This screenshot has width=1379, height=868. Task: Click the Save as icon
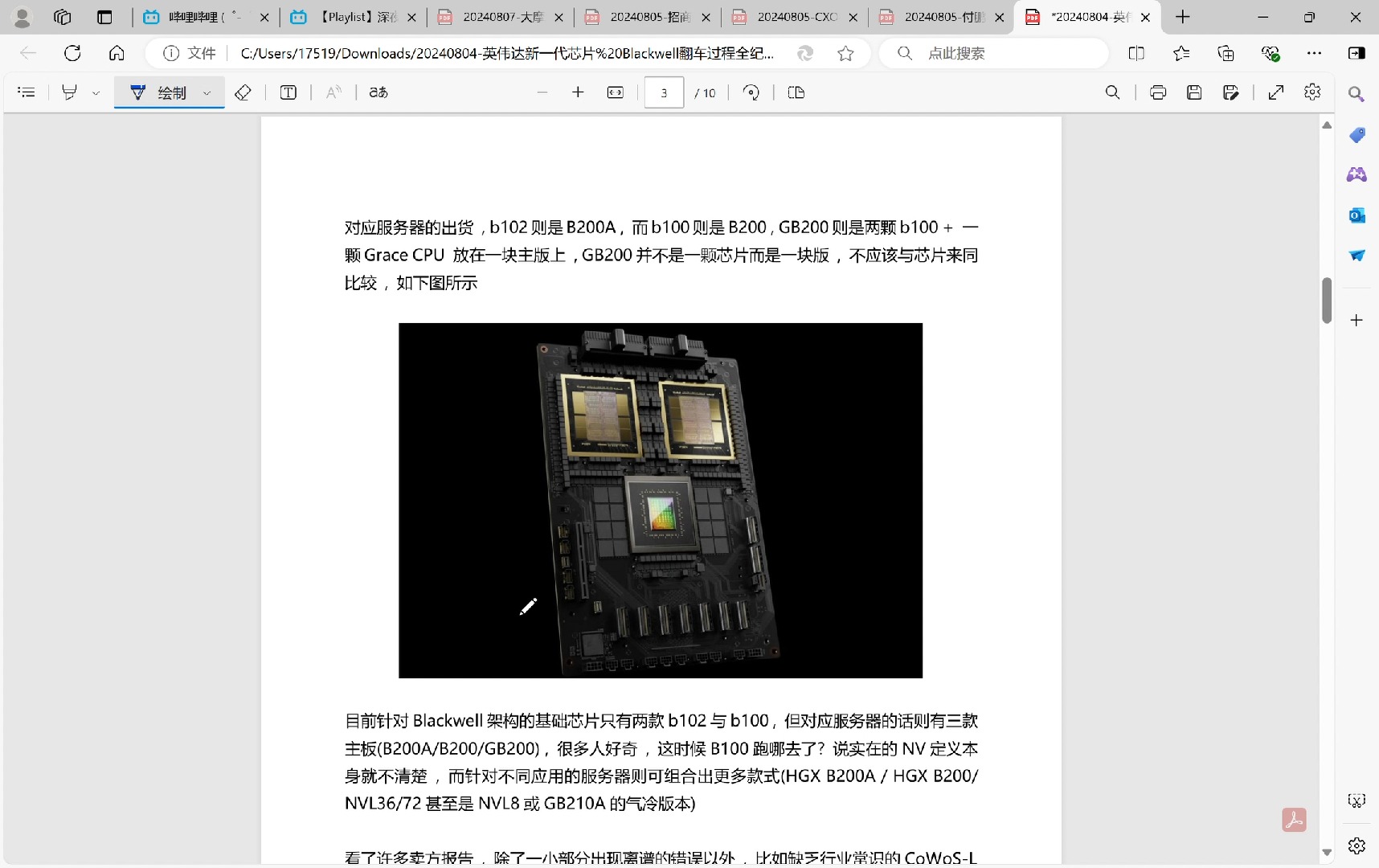[1230, 92]
